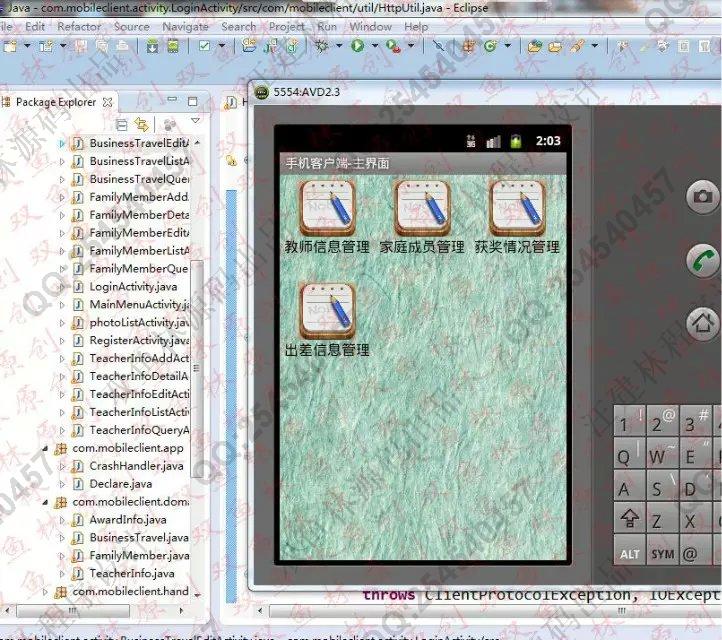
Task: Open the New wizard toolbar icon
Action: [x=10, y=46]
